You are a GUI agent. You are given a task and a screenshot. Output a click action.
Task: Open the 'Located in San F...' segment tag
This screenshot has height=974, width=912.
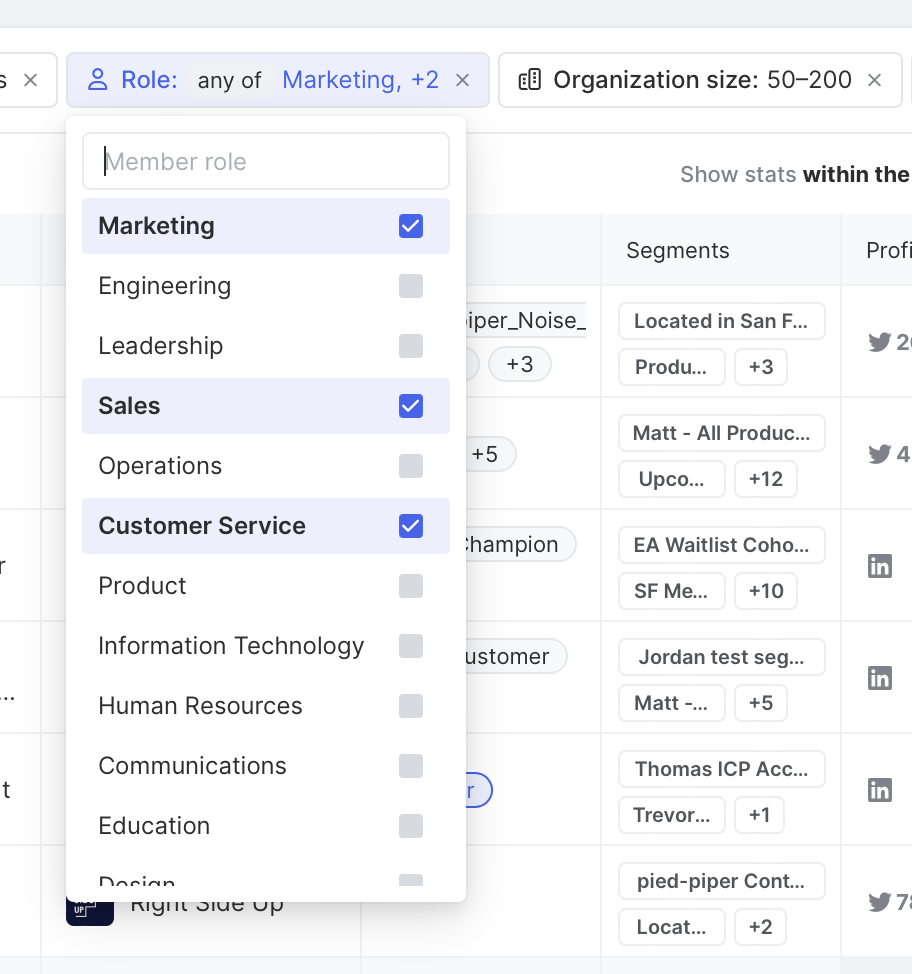[721, 321]
